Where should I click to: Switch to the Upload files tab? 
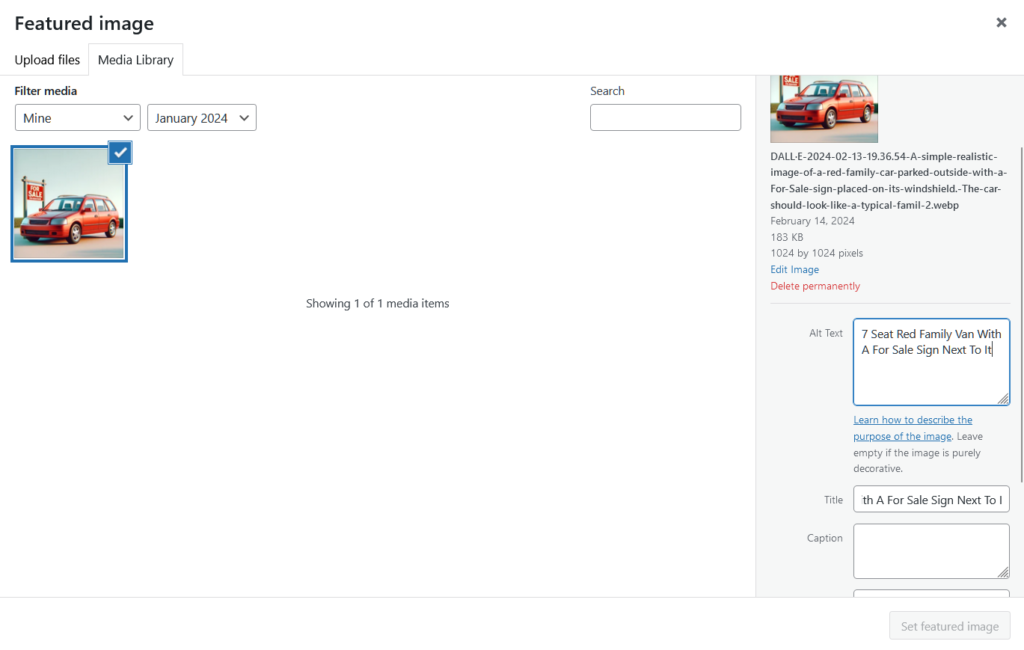coord(46,60)
